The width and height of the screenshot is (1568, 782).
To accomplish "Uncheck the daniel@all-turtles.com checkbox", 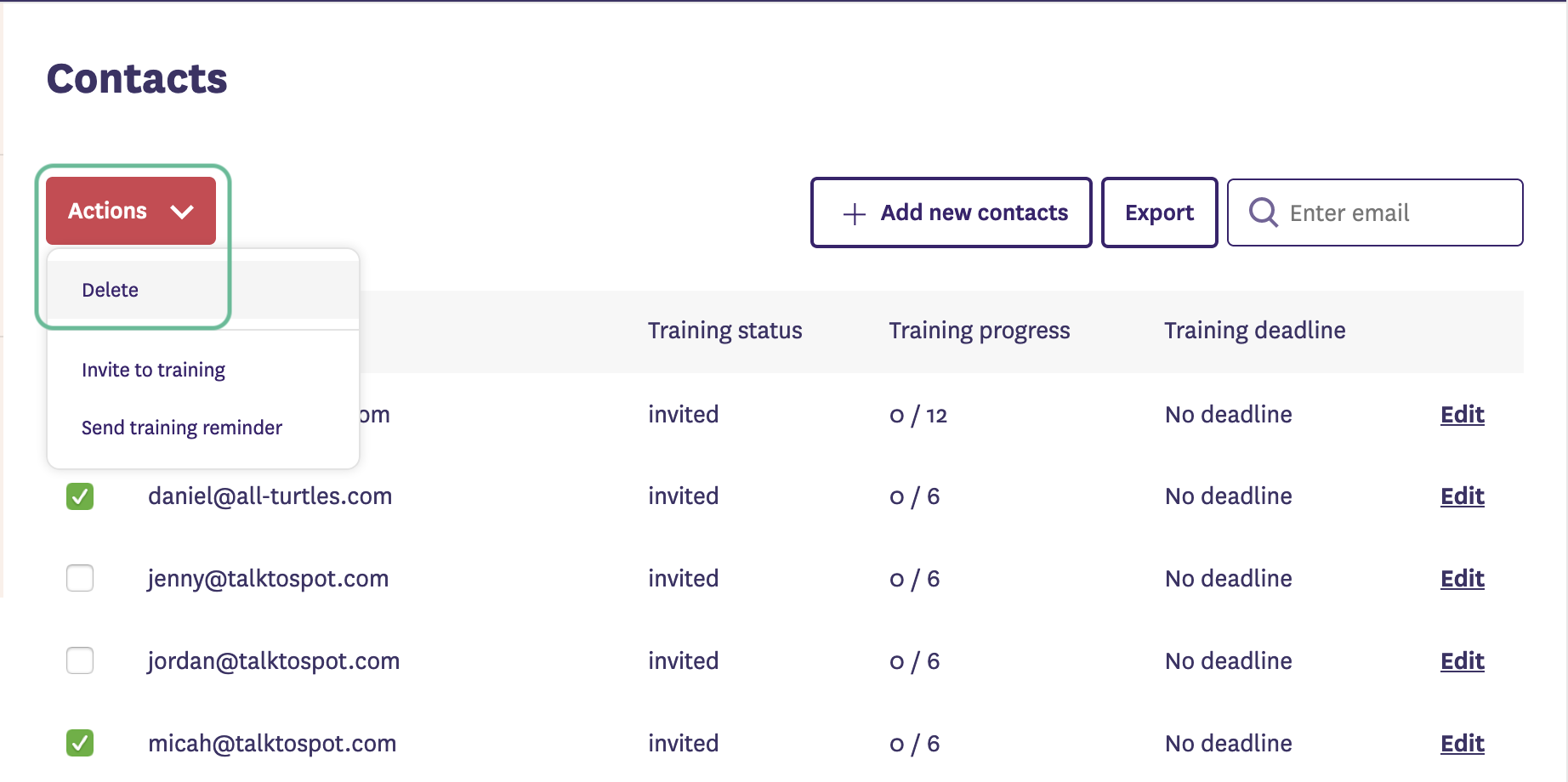I will [x=80, y=496].
